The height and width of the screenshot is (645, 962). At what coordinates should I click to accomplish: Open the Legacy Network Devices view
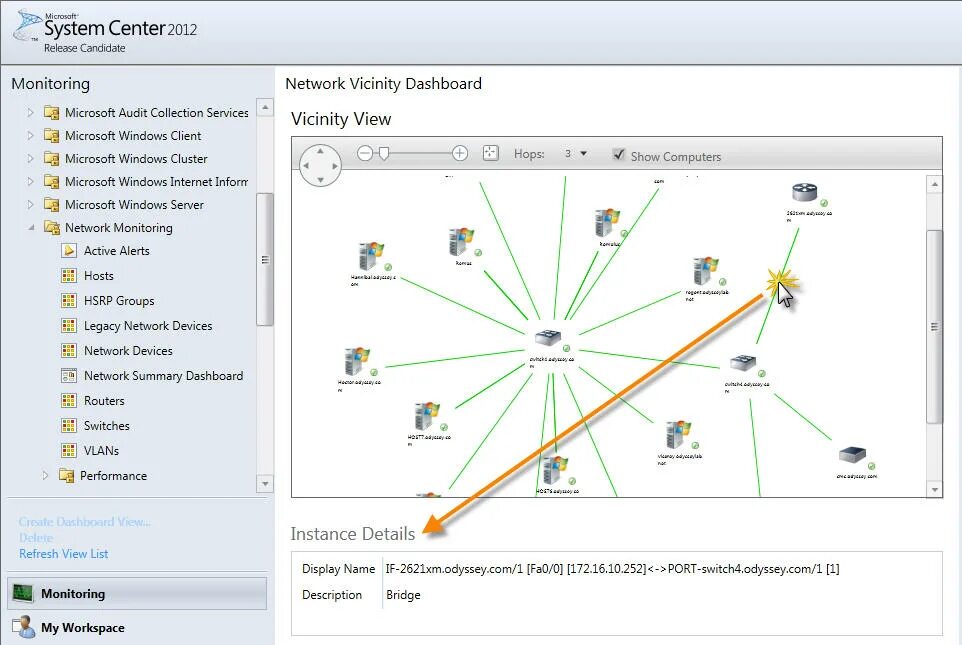148,326
